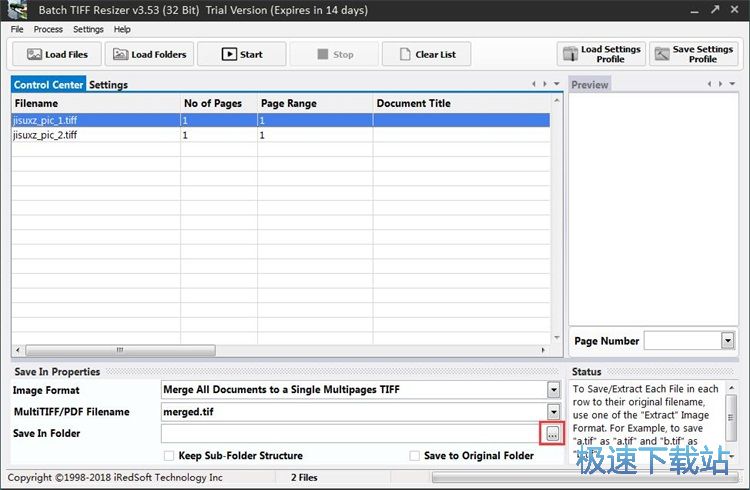The height and width of the screenshot is (490, 750).
Task: Click Control Center tabs left arrow
Action: [534, 84]
